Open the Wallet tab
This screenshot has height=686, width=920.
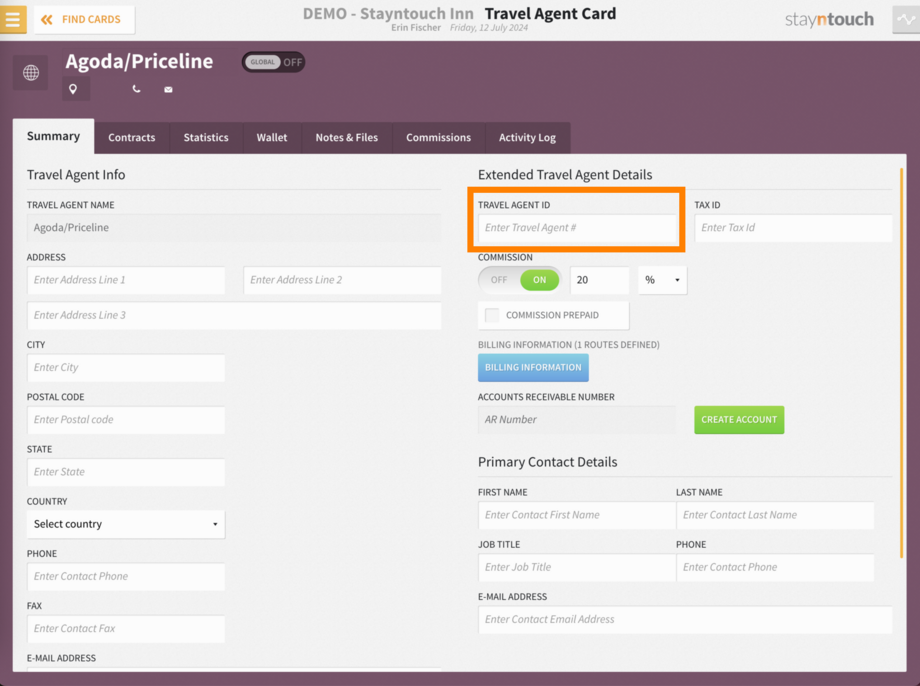click(272, 137)
